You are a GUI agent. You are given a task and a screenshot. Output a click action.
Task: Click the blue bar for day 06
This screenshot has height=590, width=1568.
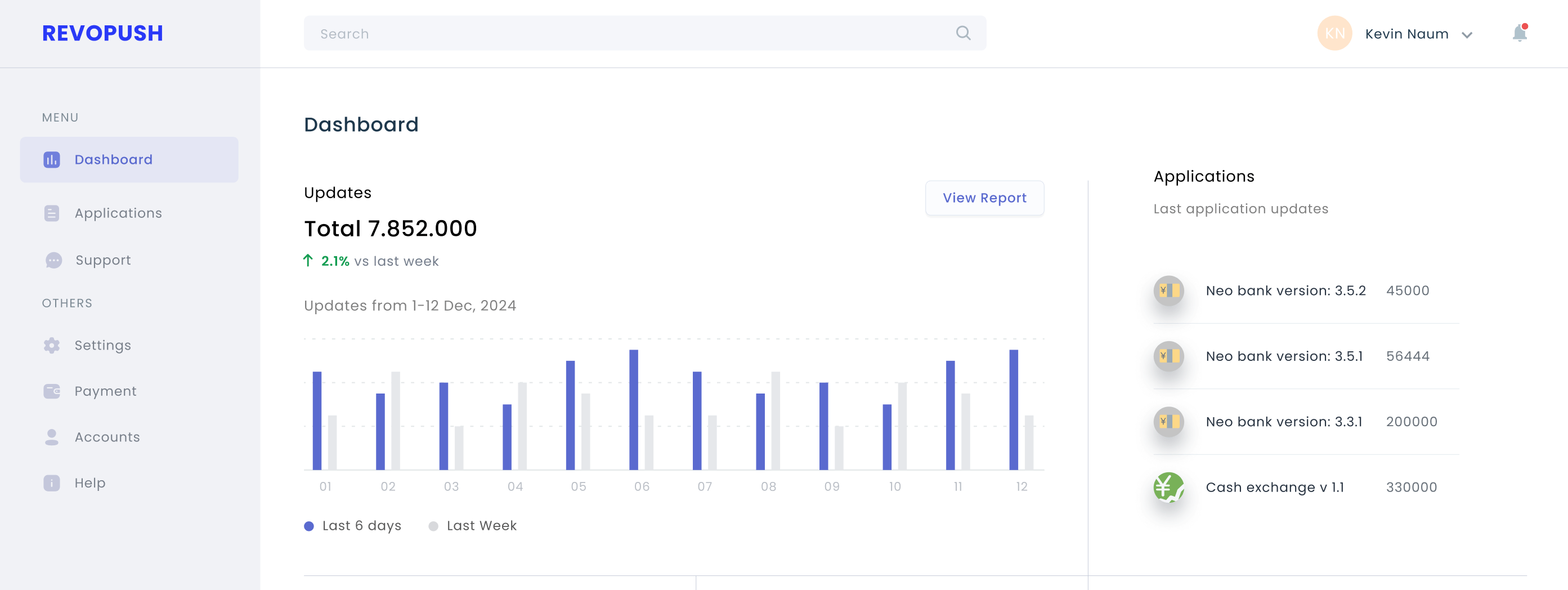coord(634,409)
